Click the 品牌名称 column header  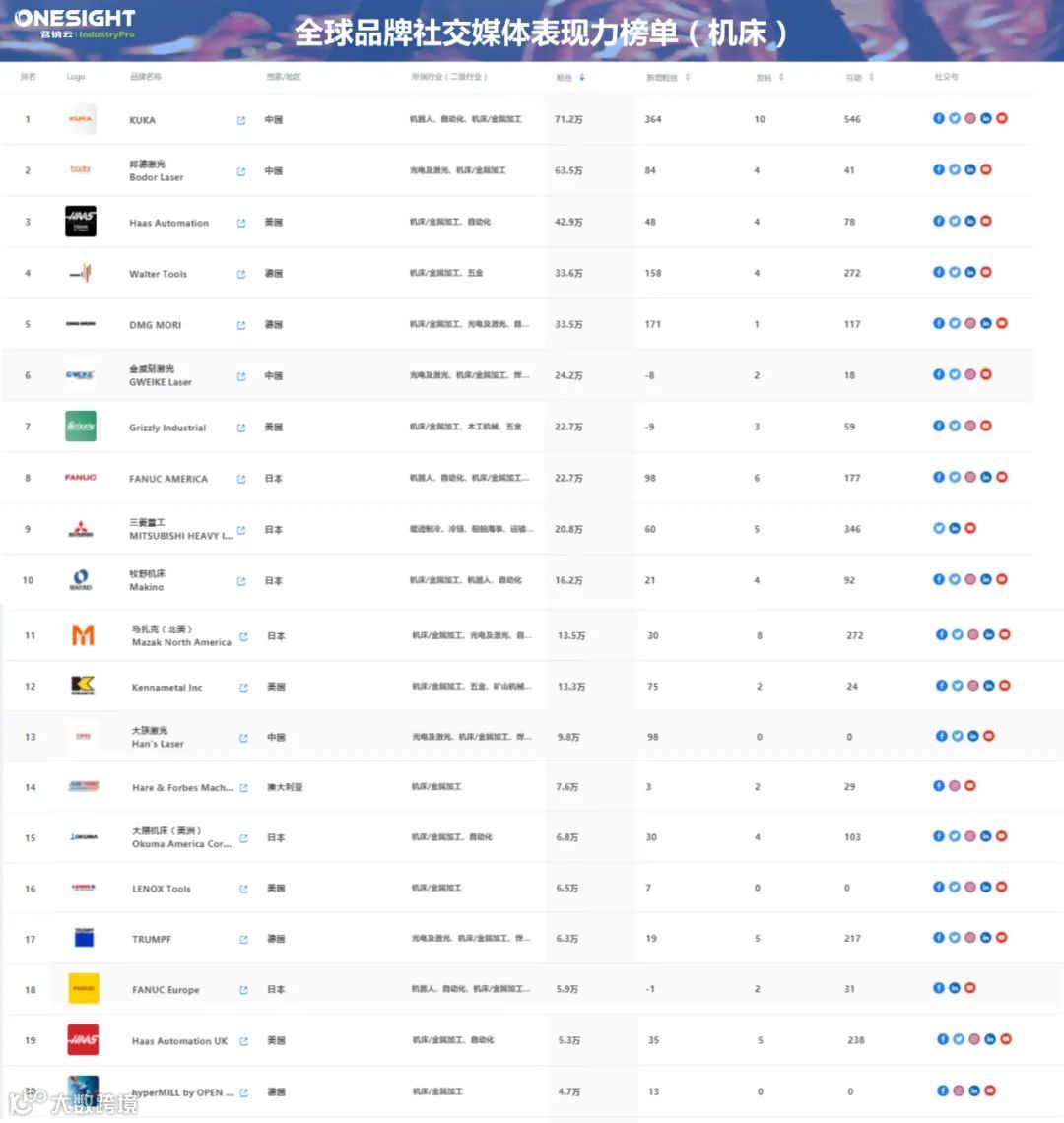146,77
